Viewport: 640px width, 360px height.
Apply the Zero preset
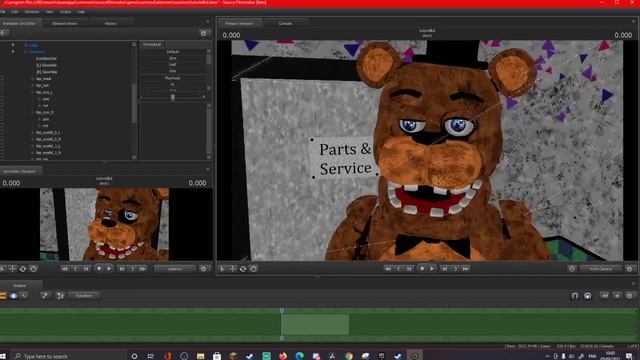point(173,58)
